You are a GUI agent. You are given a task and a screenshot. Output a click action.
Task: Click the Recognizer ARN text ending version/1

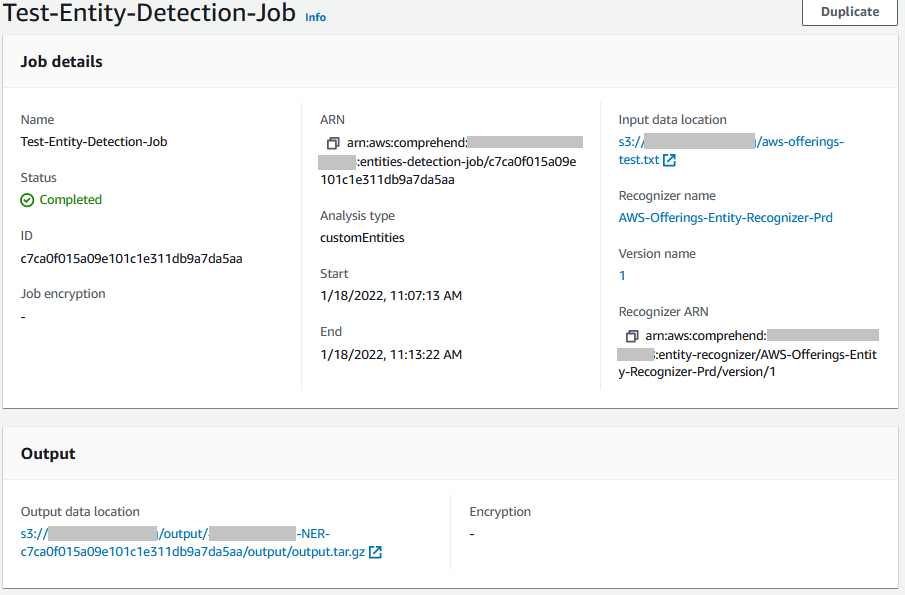(x=748, y=354)
